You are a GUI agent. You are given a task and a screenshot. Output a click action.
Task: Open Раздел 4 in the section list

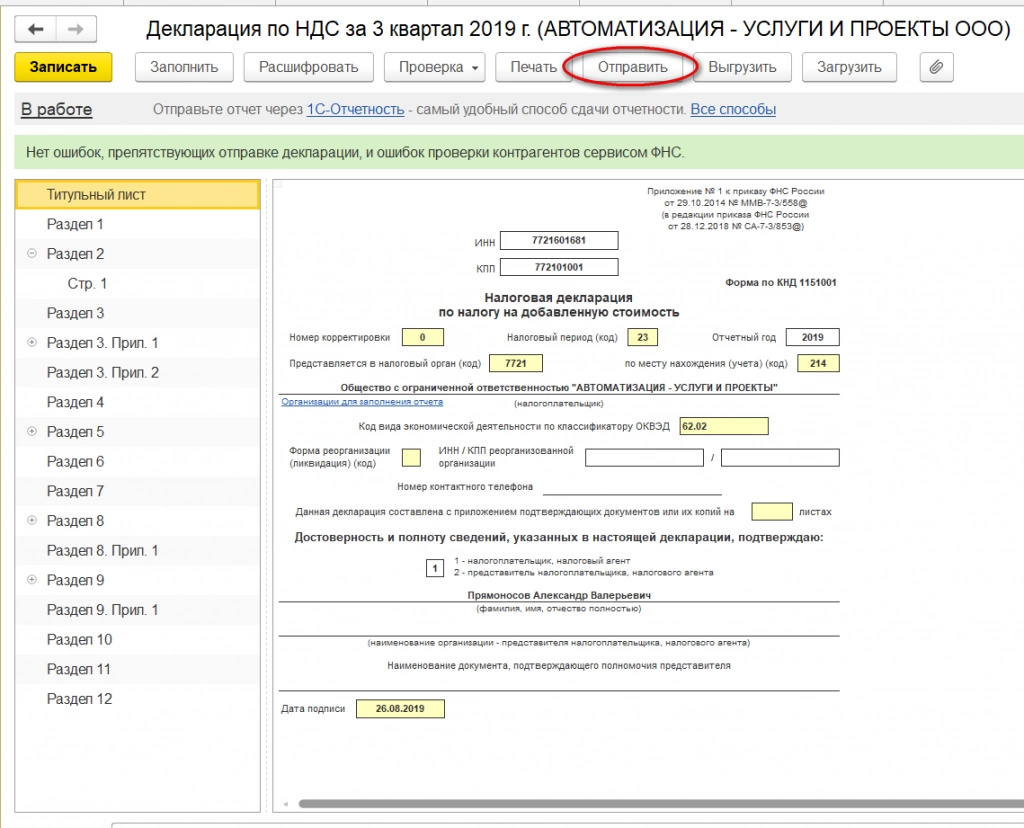(x=137, y=402)
